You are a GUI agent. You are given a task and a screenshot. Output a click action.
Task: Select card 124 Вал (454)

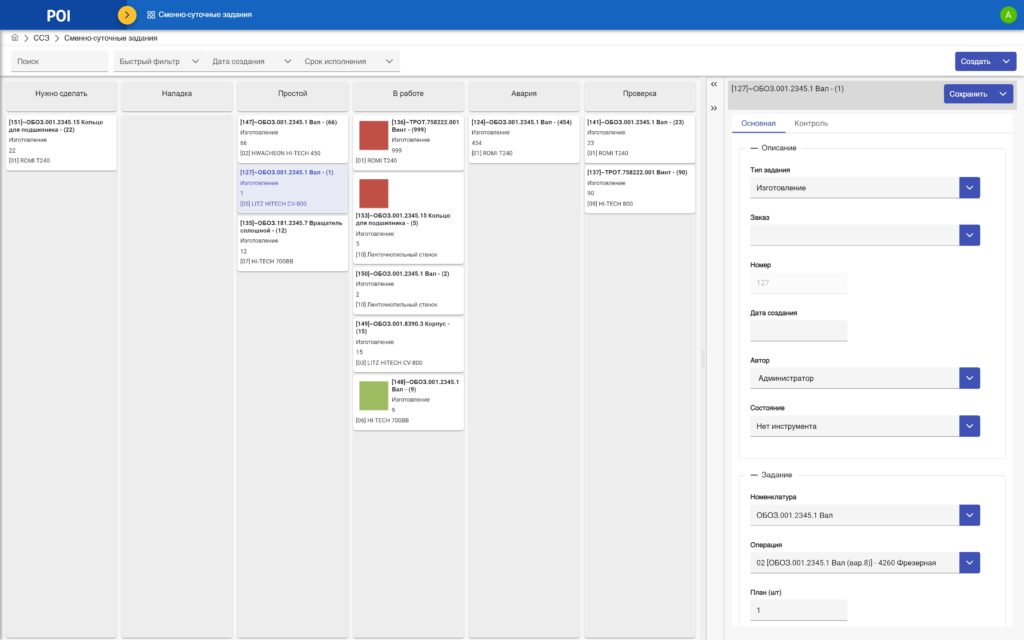click(x=524, y=138)
